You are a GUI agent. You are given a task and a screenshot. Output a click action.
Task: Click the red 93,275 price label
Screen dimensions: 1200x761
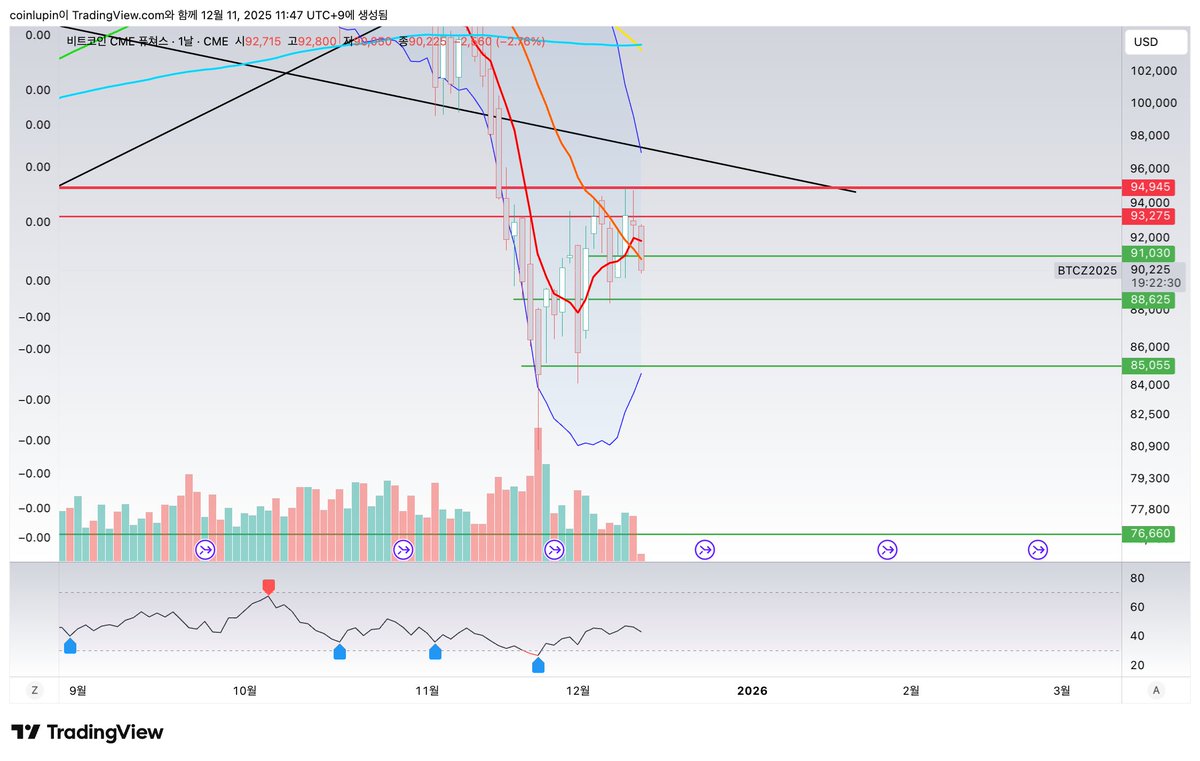click(x=1151, y=216)
